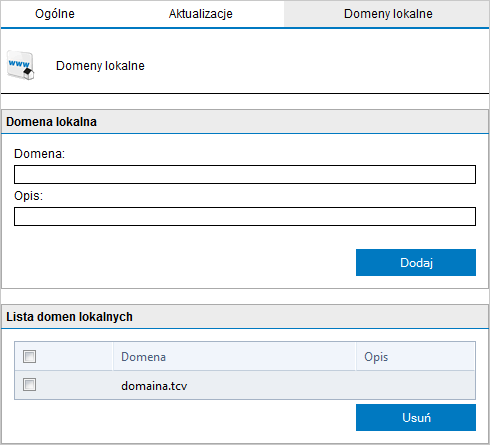
Task: Check the domaina.tcv row checkbox
Action: (x=29, y=384)
